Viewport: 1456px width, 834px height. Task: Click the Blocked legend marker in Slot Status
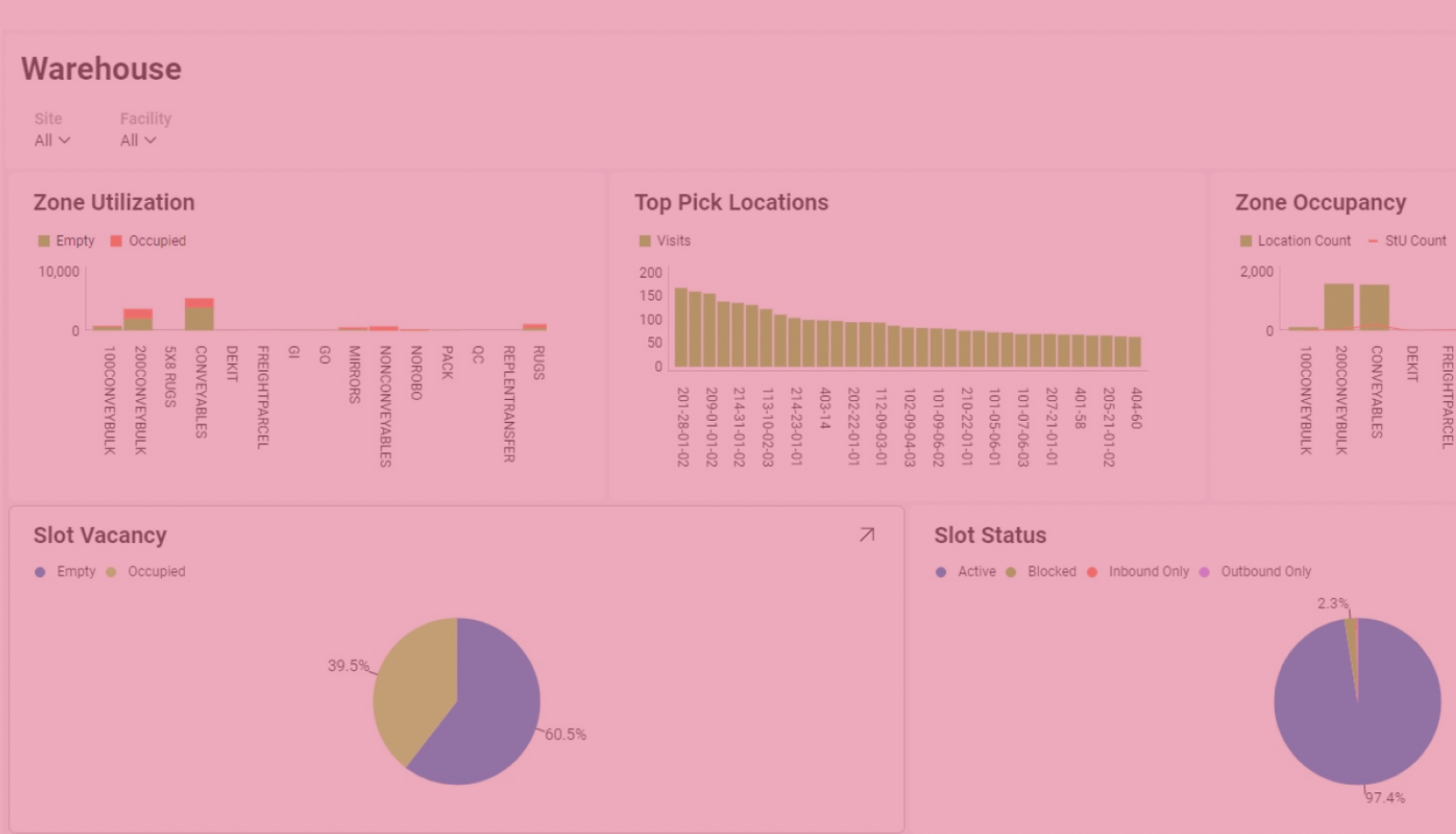click(x=1010, y=572)
